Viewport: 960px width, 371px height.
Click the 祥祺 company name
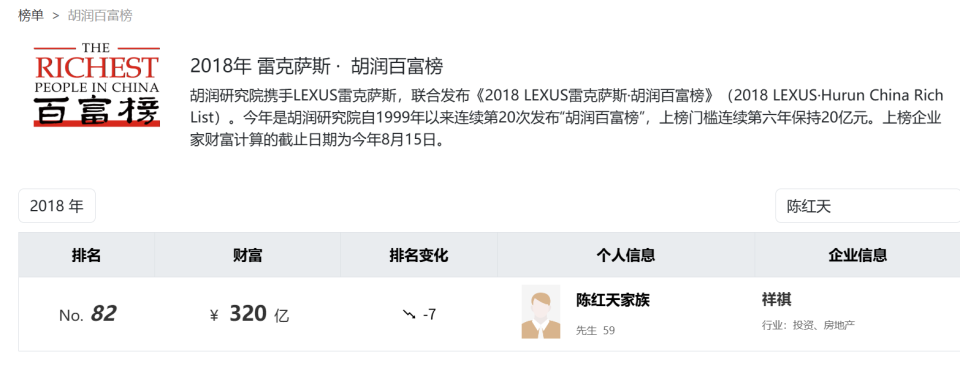[776, 300]
